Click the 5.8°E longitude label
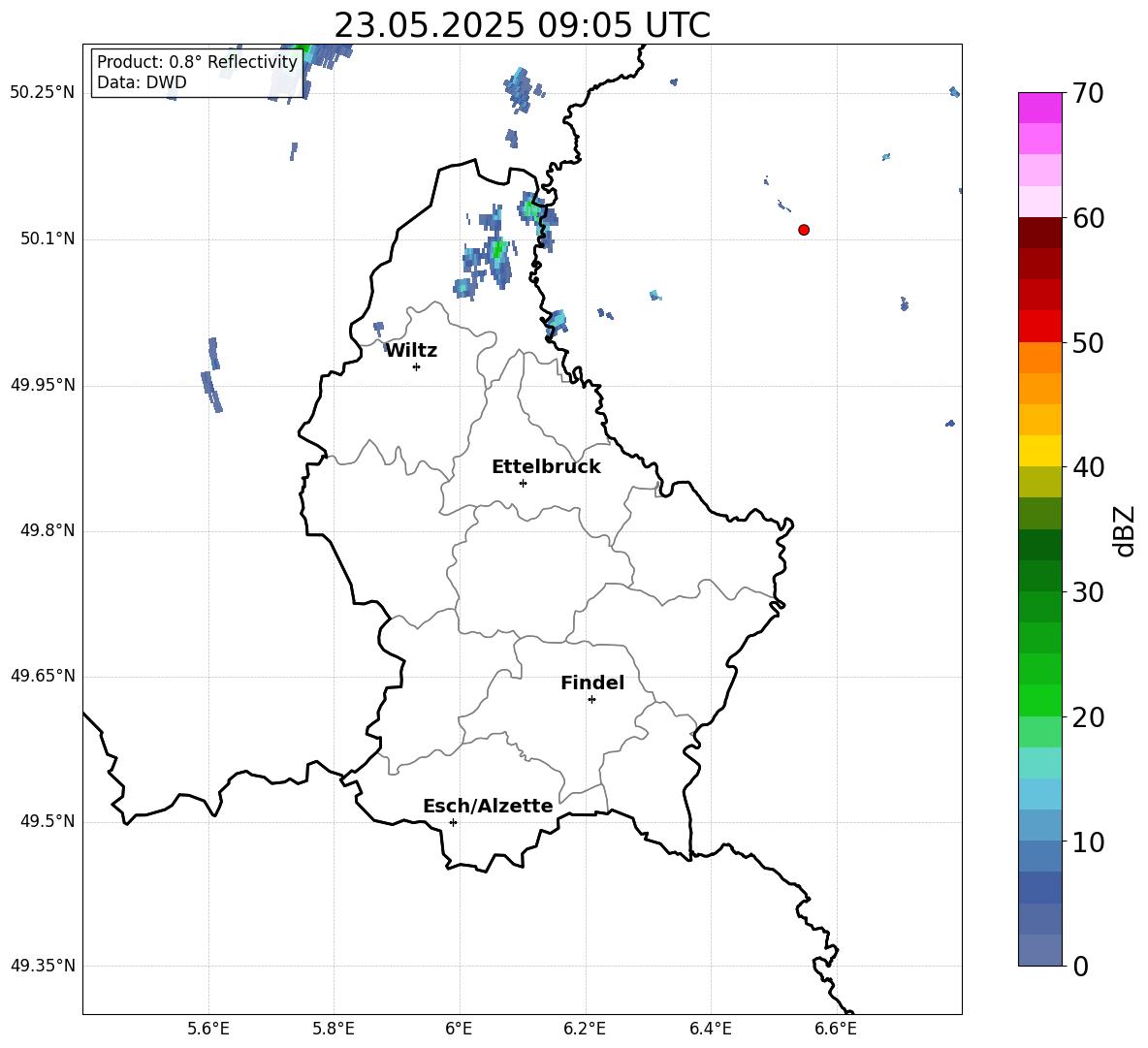Screen dimensions: 1148x1048 (334, 1029)
